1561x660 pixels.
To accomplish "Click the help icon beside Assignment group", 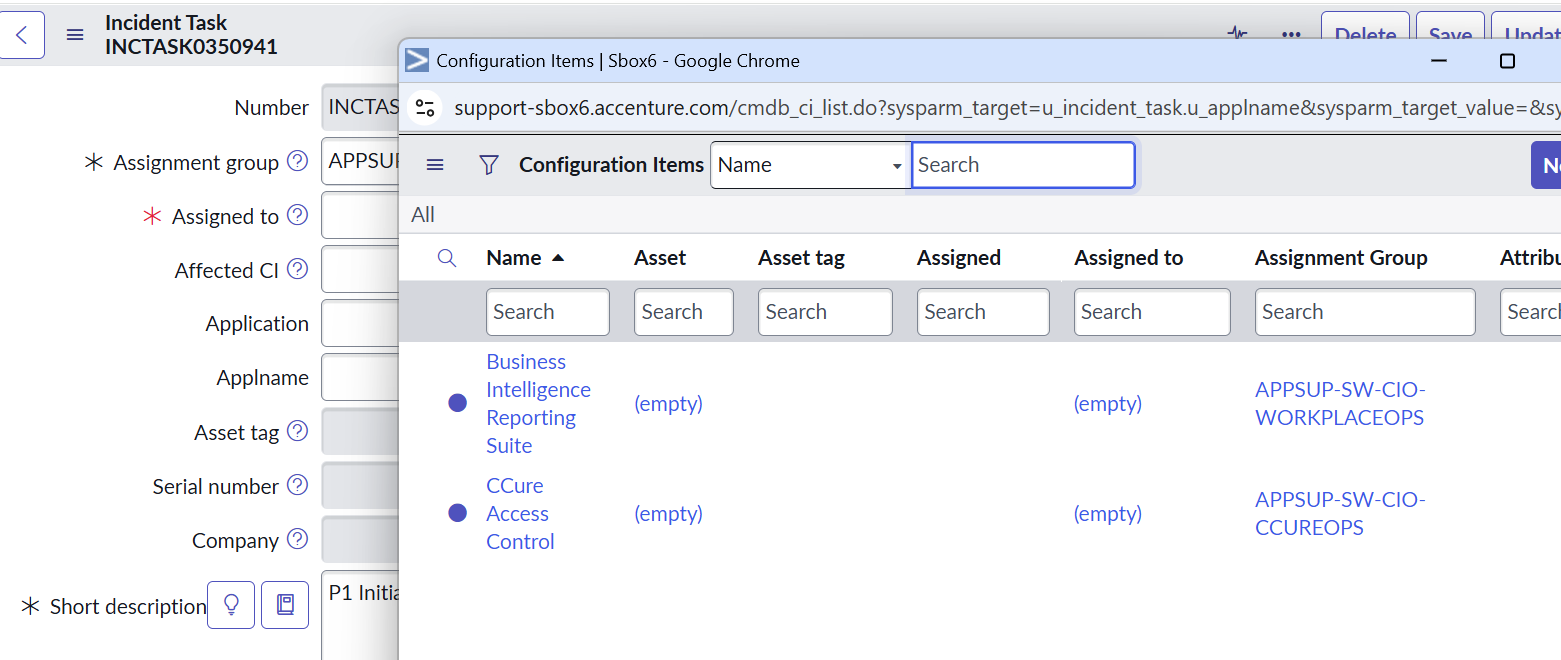I will click(x=297, y=161).
